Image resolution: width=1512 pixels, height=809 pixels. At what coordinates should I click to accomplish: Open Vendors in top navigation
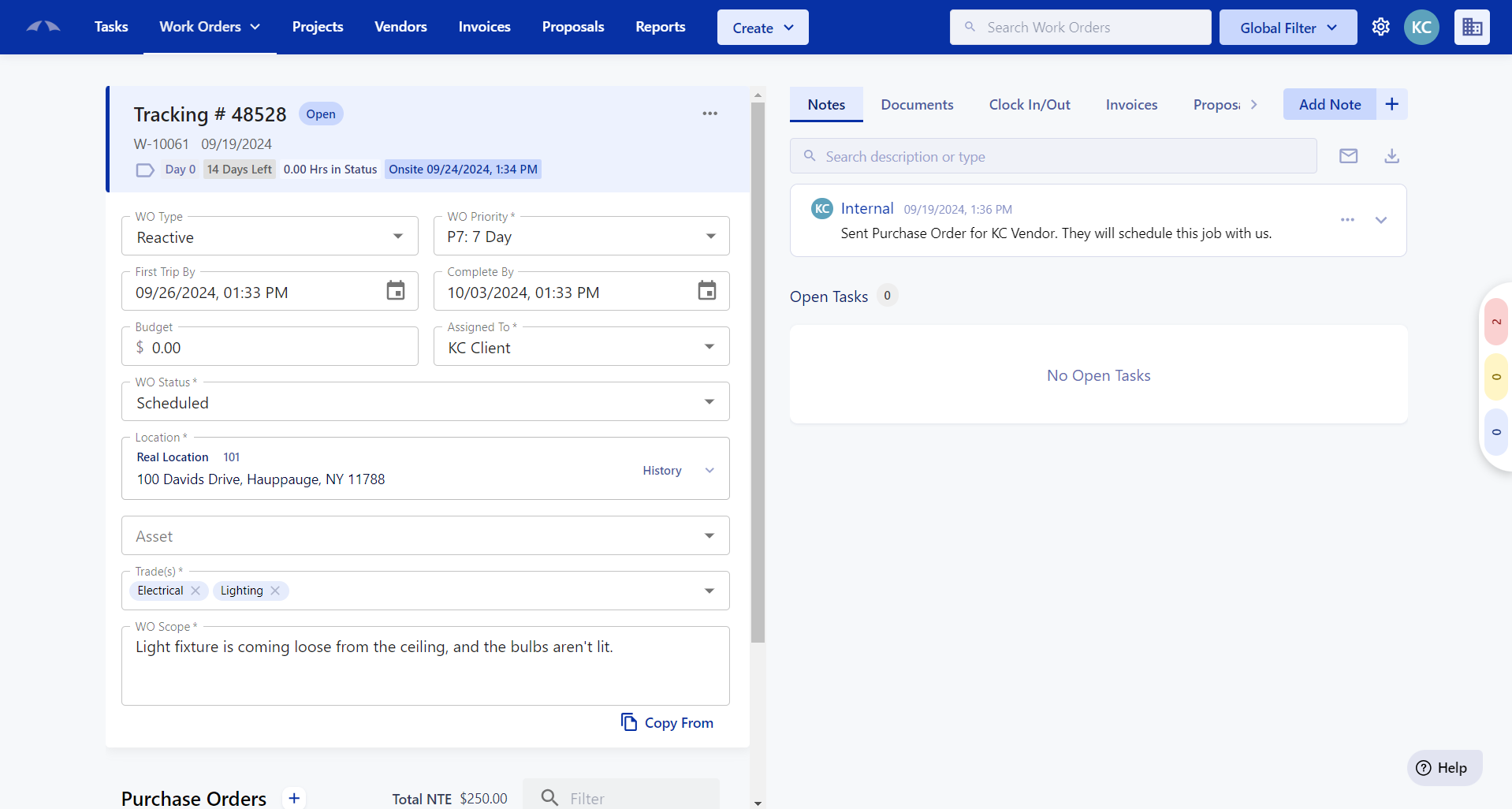click(400, 27)
